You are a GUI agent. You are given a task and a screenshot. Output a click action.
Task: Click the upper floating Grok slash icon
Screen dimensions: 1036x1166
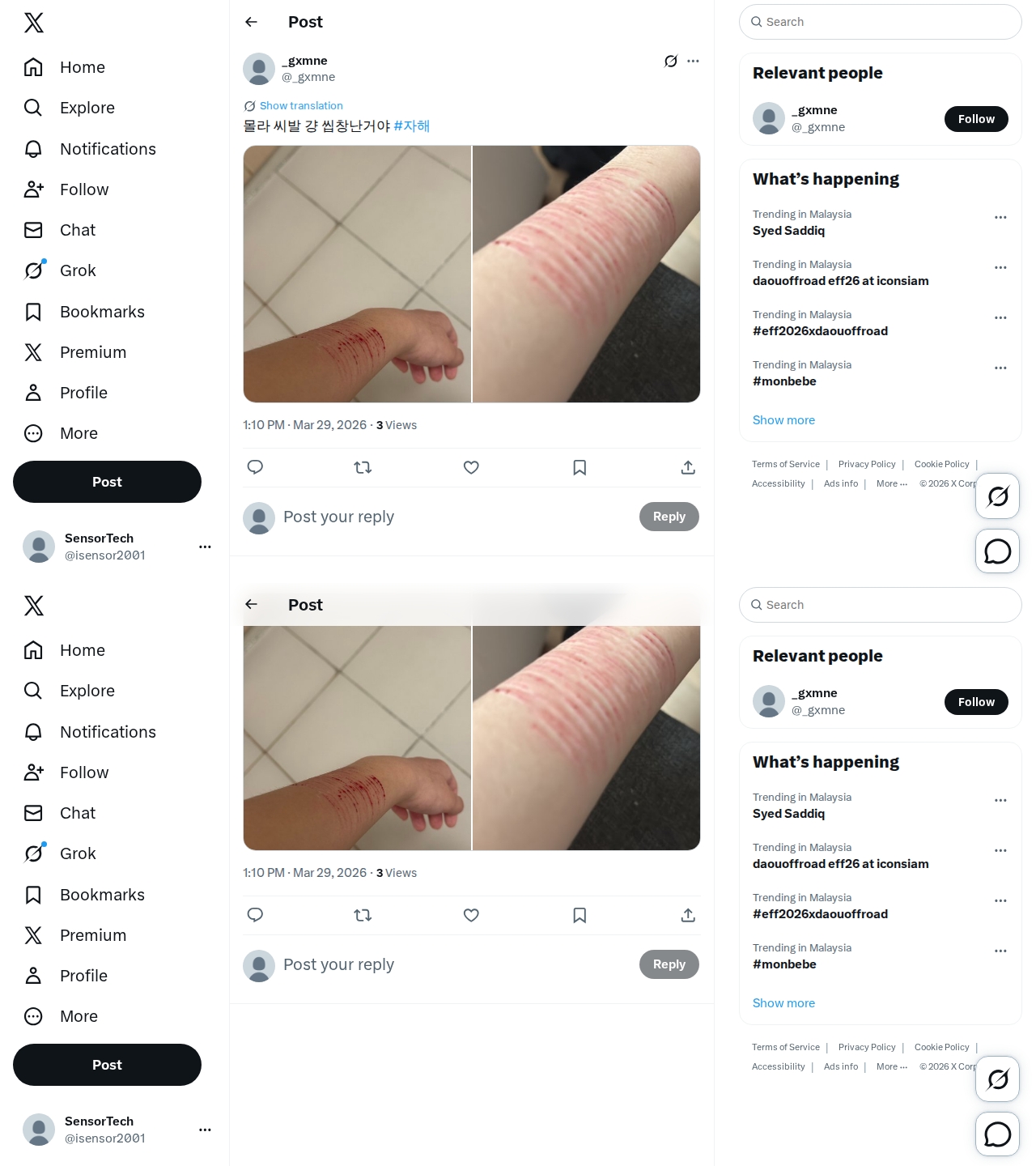click(x=998, y=496)
